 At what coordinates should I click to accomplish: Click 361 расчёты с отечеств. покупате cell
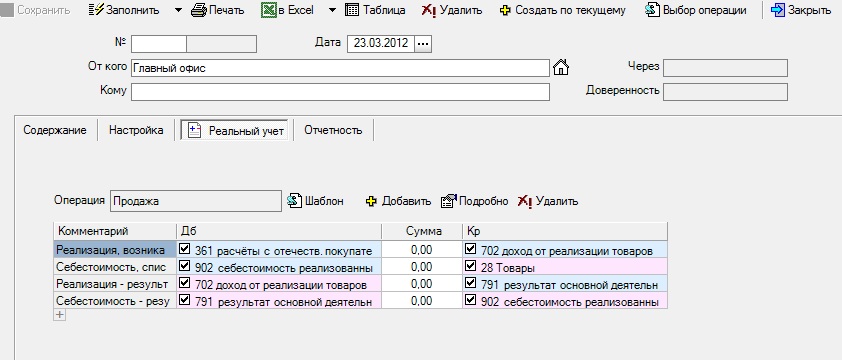[x=279, y=250]
